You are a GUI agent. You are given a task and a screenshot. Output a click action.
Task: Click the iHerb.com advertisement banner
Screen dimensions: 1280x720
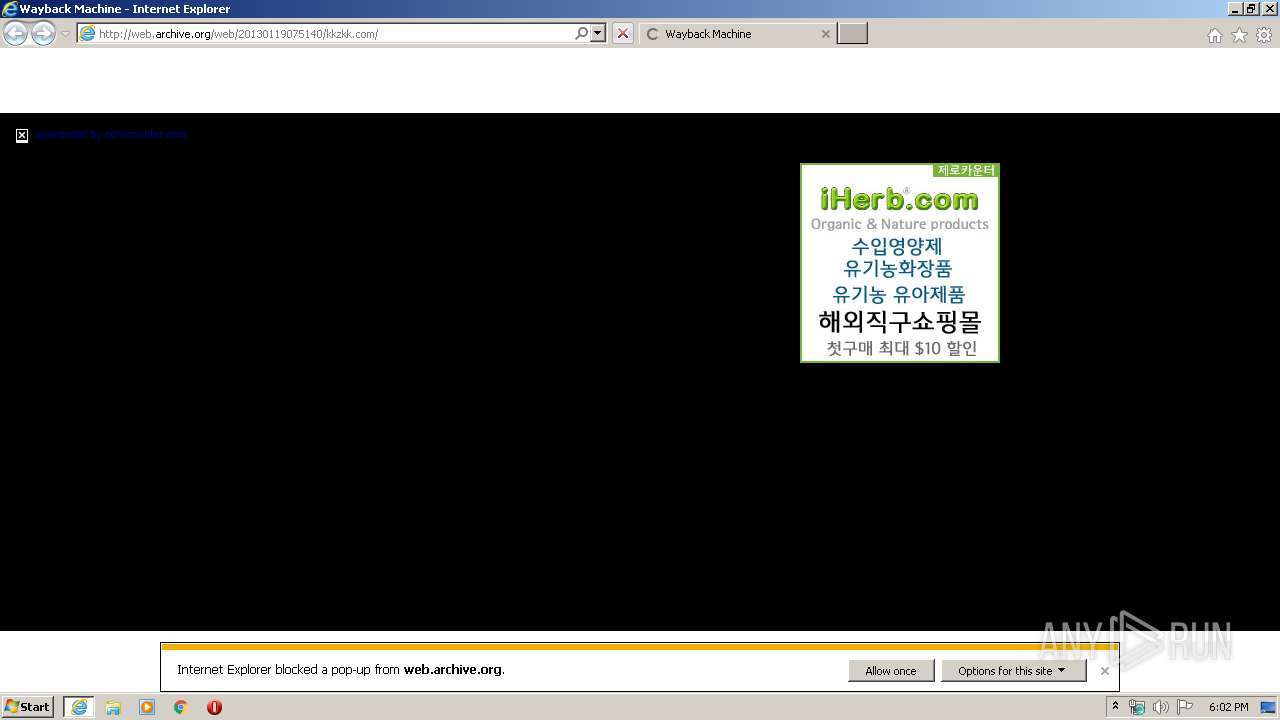coord(900,263)
